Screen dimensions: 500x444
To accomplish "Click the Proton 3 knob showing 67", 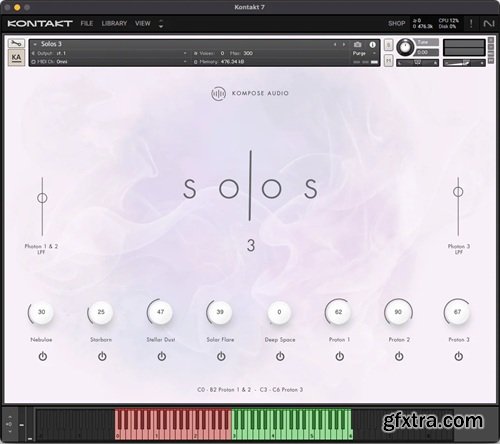I will [x=457, y=312].
